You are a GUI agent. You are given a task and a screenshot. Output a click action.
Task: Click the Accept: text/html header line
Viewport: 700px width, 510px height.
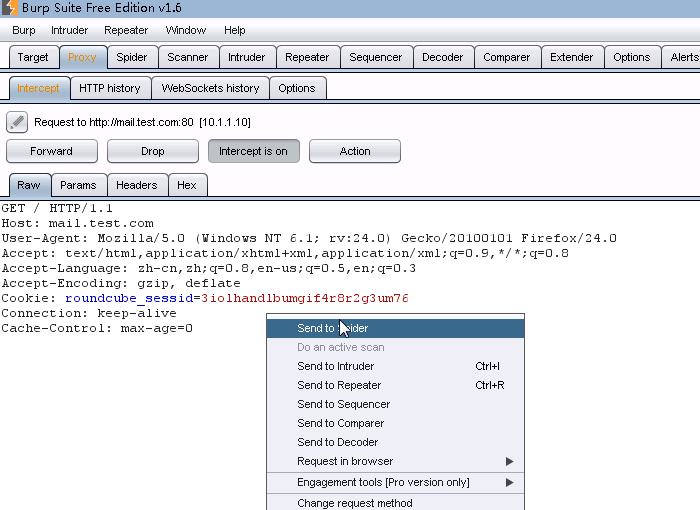285,253
